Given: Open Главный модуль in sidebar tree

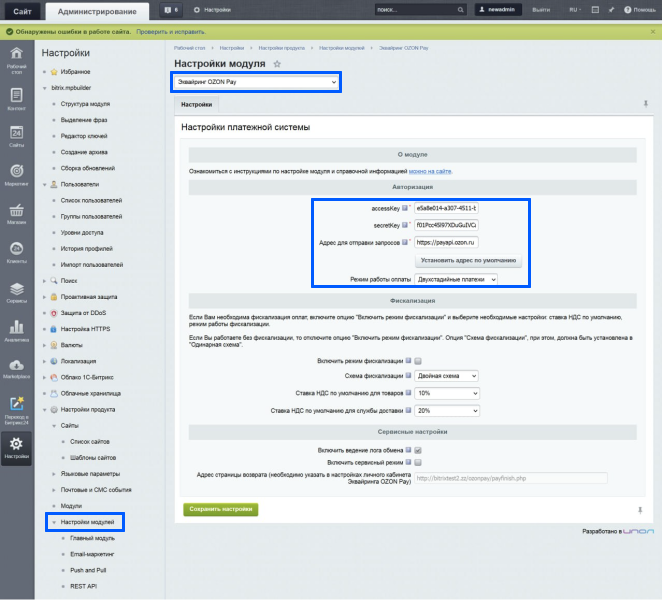Looking at the screenshot, I should pyautogui.click(x=92, y=538).
